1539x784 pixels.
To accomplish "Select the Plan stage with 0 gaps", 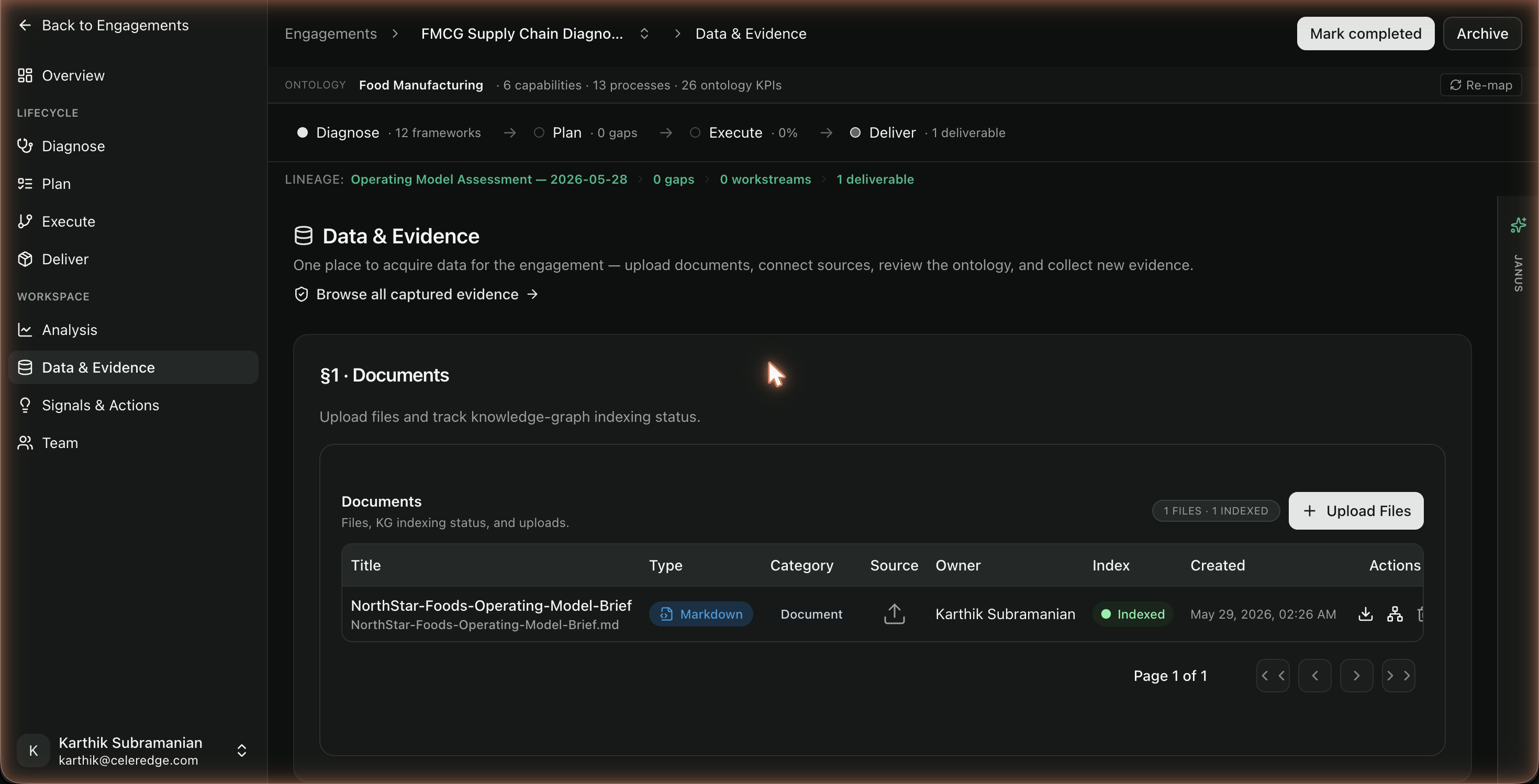I will pos(585,132).
